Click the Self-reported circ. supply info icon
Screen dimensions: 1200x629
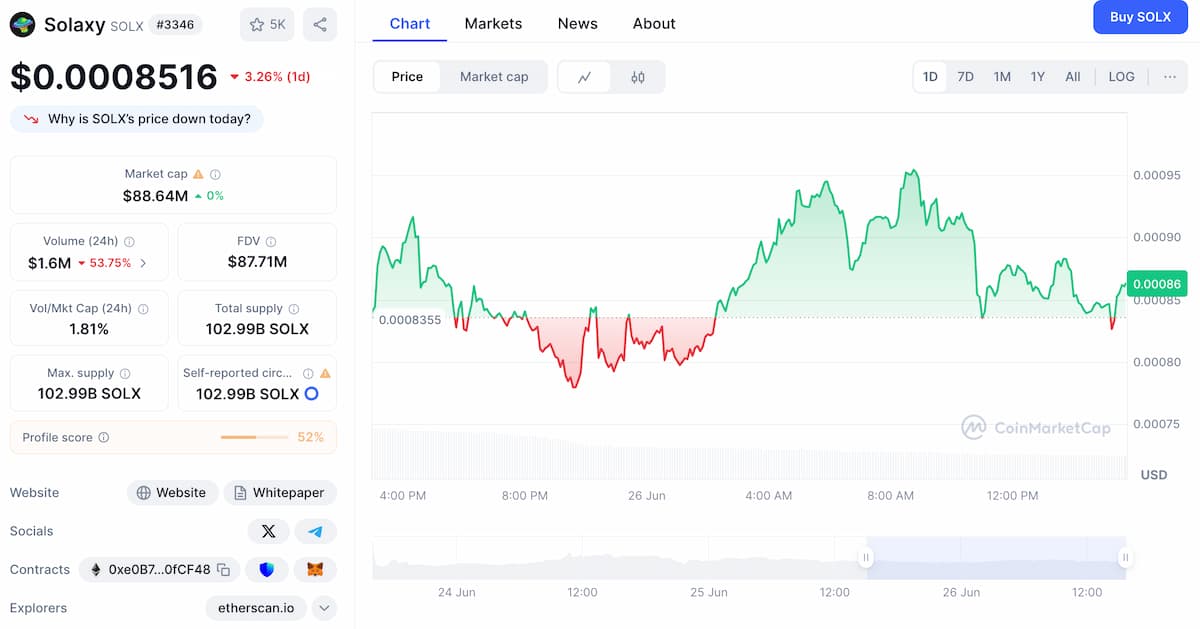[308, 373]
